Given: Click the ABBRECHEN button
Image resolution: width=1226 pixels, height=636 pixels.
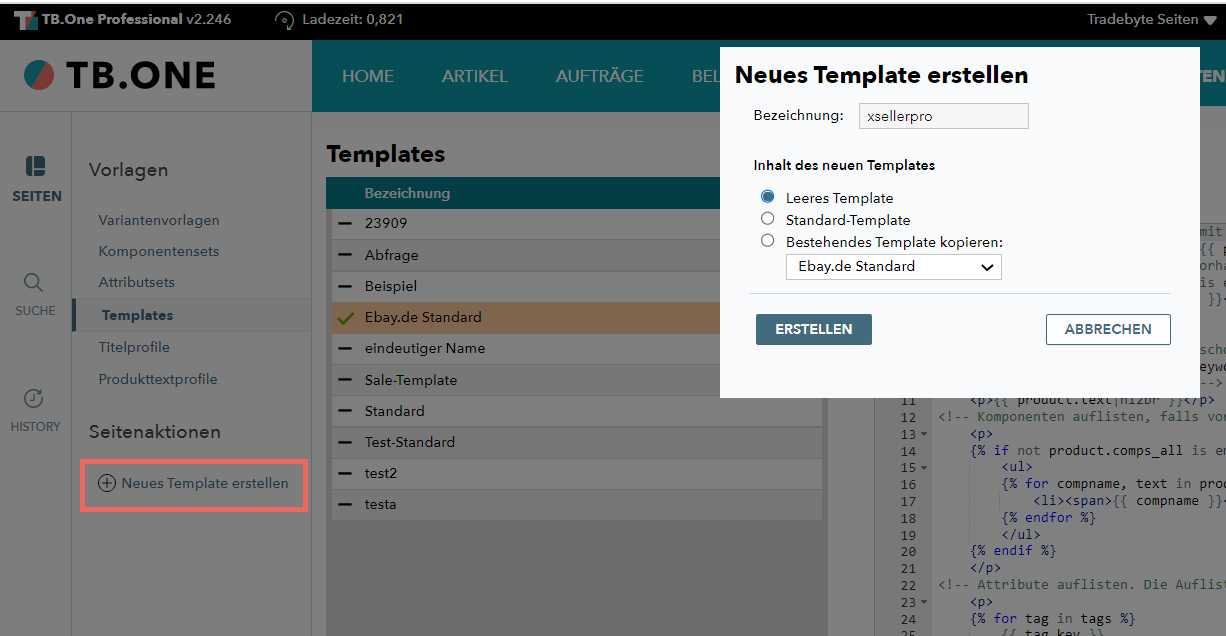Looking at the screenshot, I should click(1108, 329).
